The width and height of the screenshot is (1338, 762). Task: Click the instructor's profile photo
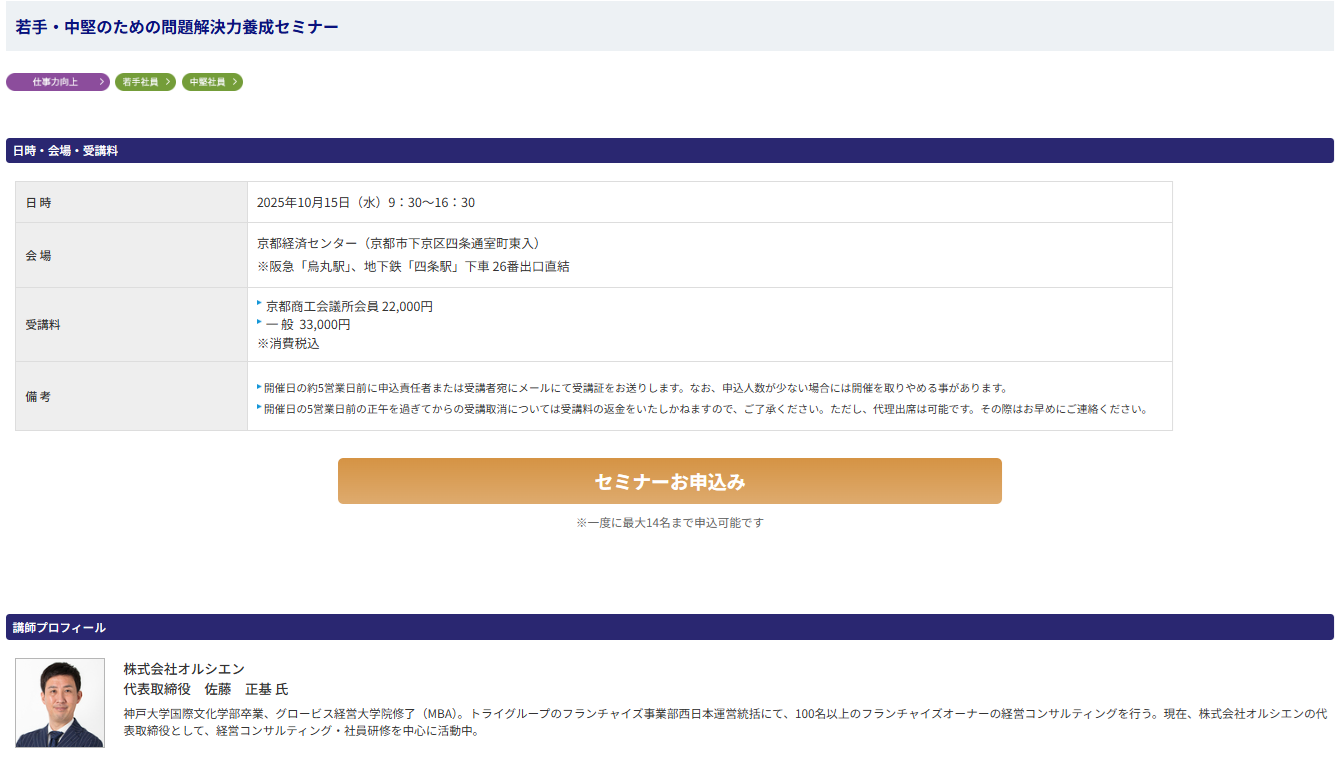pyautogui.click(x=60, y=702)
